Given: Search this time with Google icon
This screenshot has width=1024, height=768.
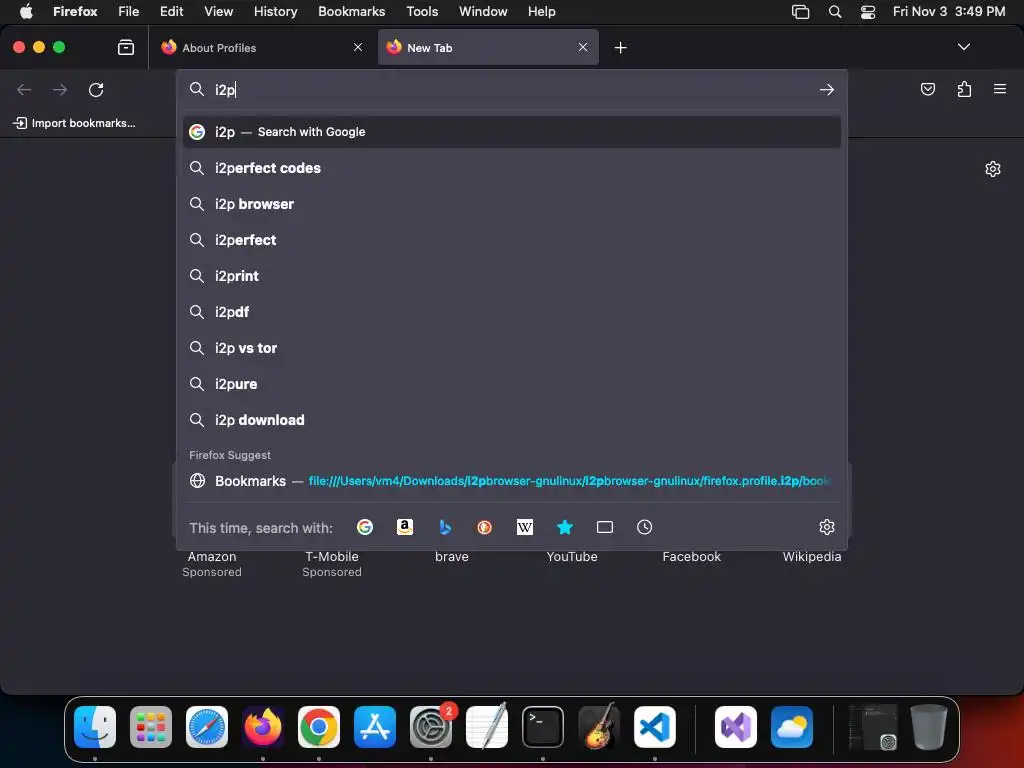Looking at the screenshot, I should point(364,527).
